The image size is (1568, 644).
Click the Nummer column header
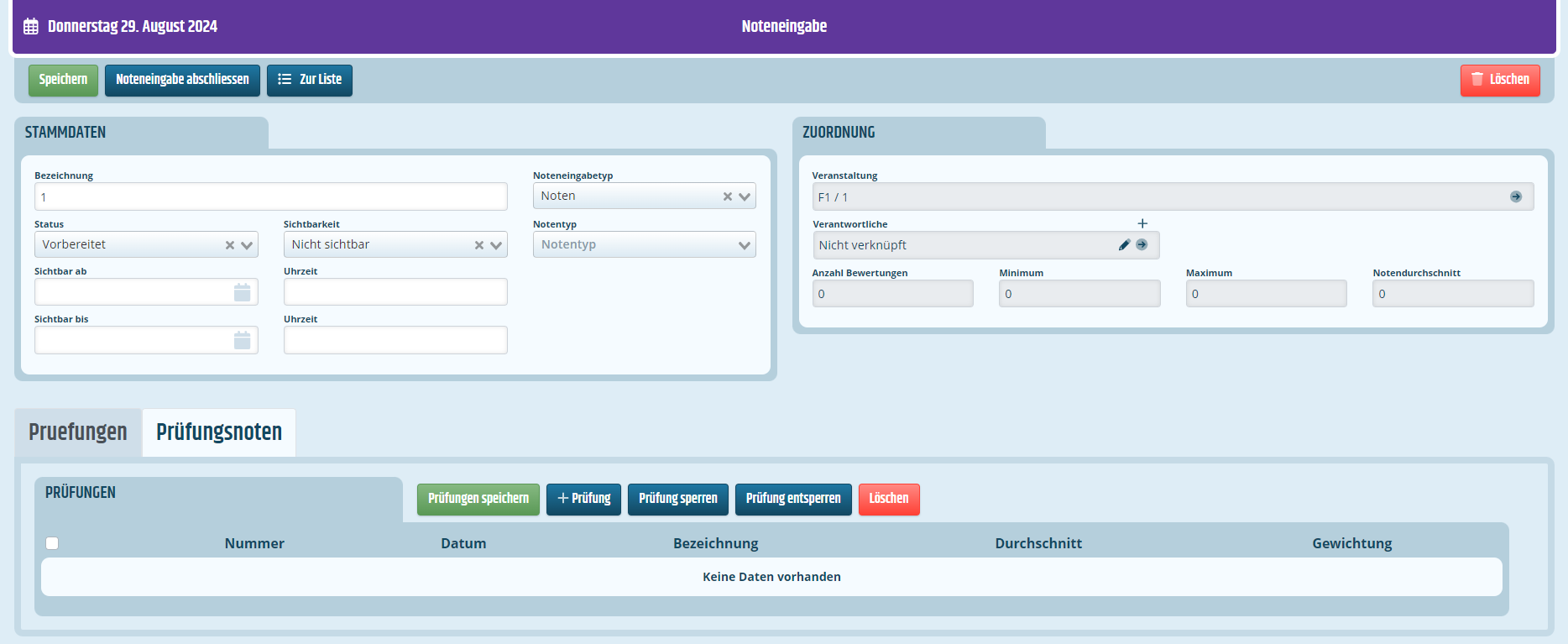(254, 543)
